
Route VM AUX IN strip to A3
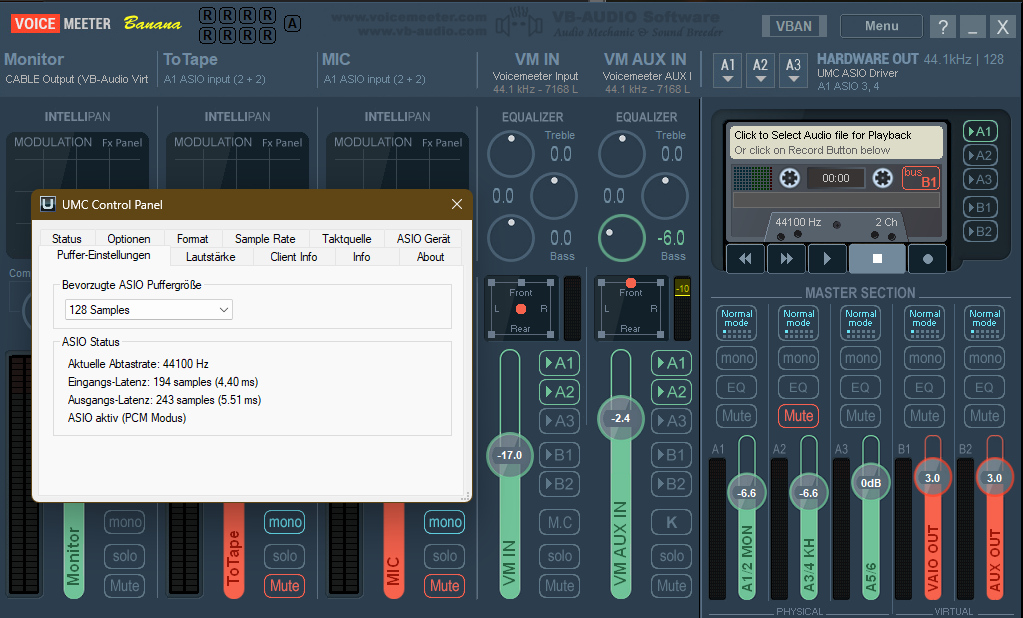point(671,421)
